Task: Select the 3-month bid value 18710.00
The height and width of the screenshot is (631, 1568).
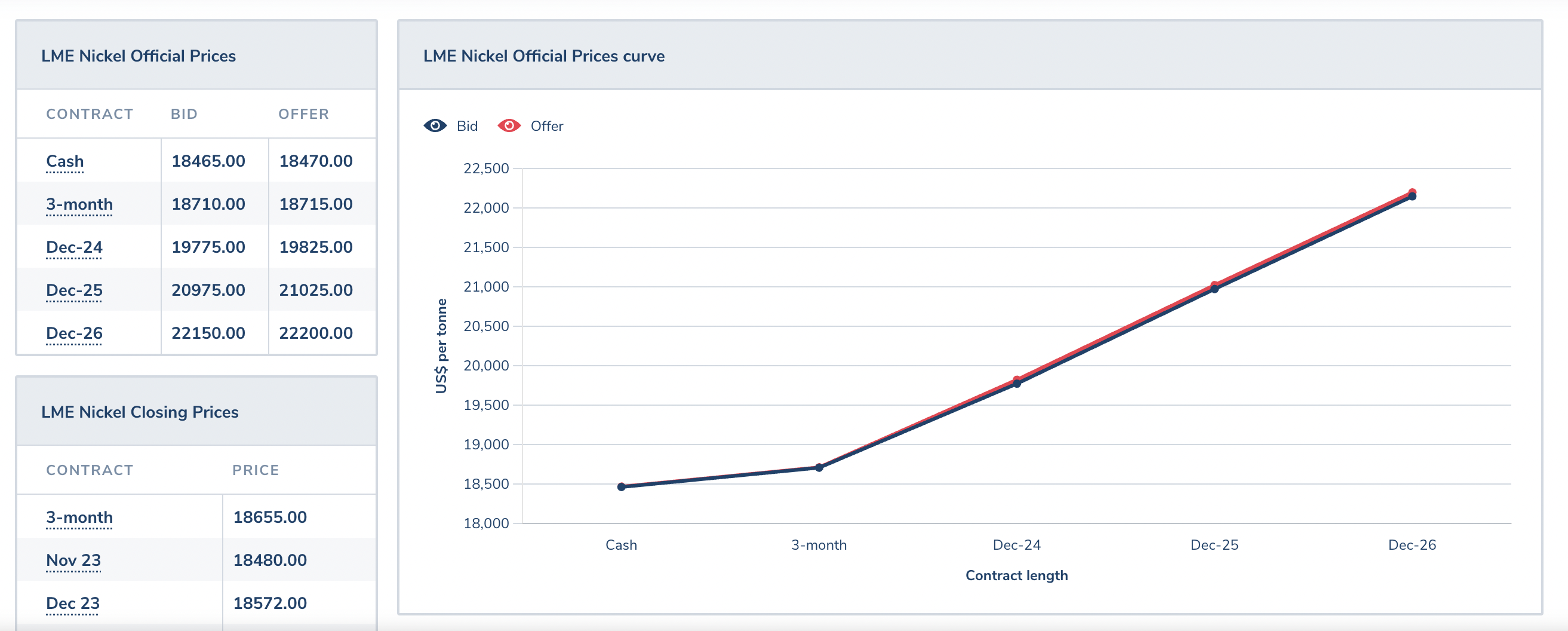Action: [208, 204]
